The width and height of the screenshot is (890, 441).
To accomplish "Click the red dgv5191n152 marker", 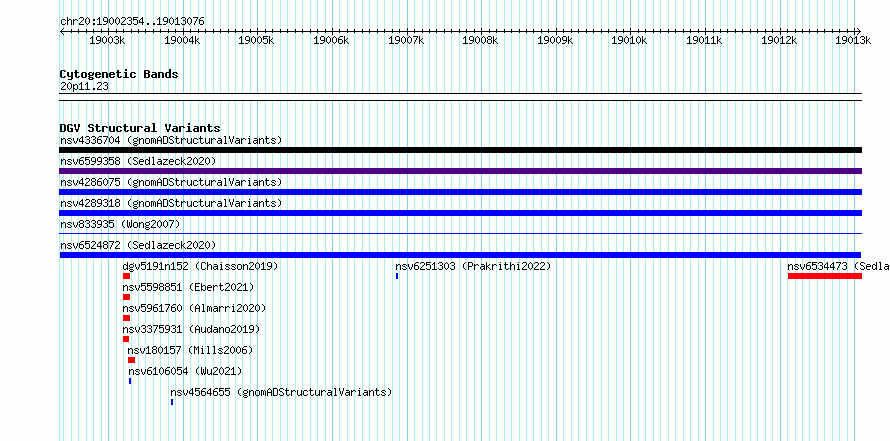I will [127, 276].
